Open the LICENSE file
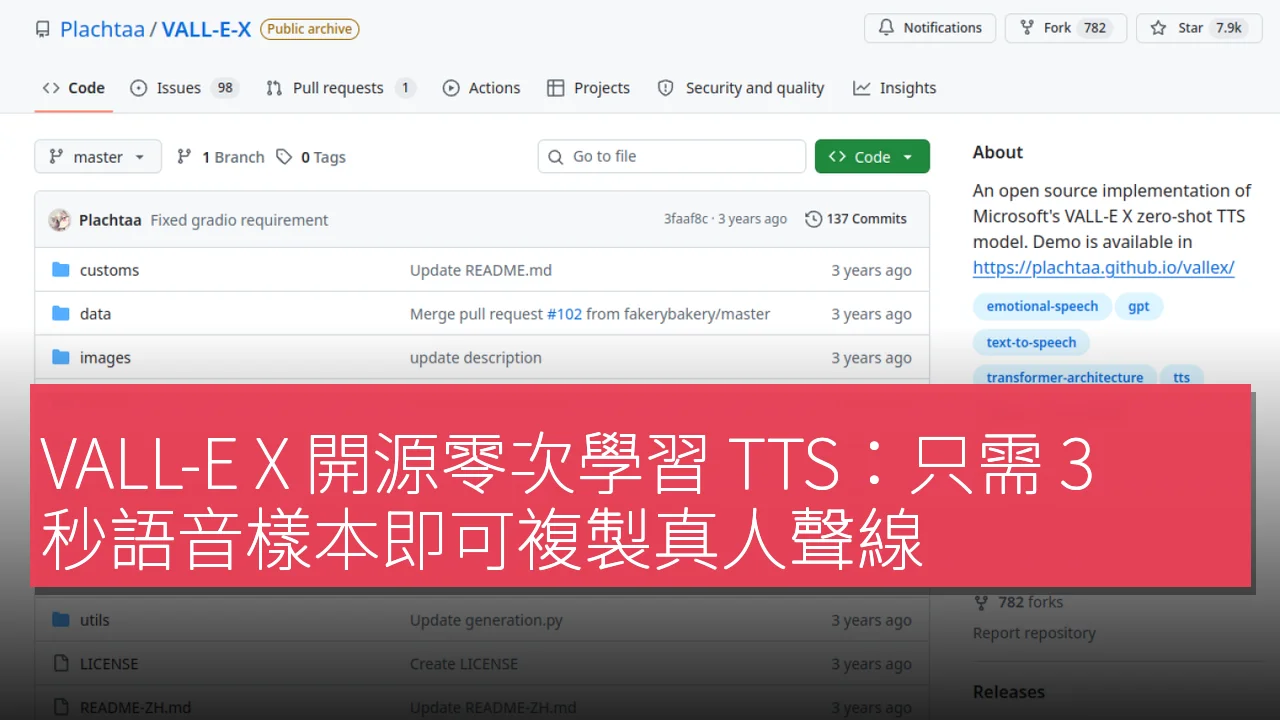This screenshot has width=1280, height=720. tap(109, 664)
